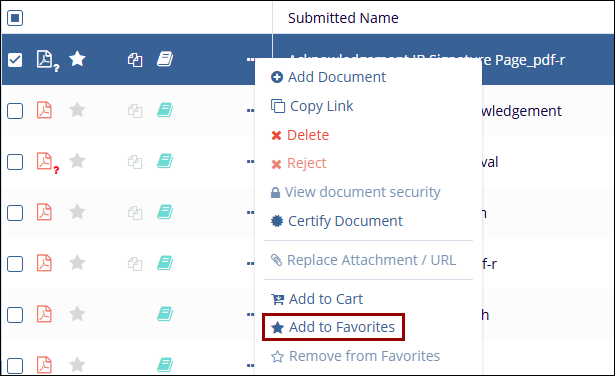
Task: Toggle the select-all checkbox in the table header
Action: [x=15, y=18]
